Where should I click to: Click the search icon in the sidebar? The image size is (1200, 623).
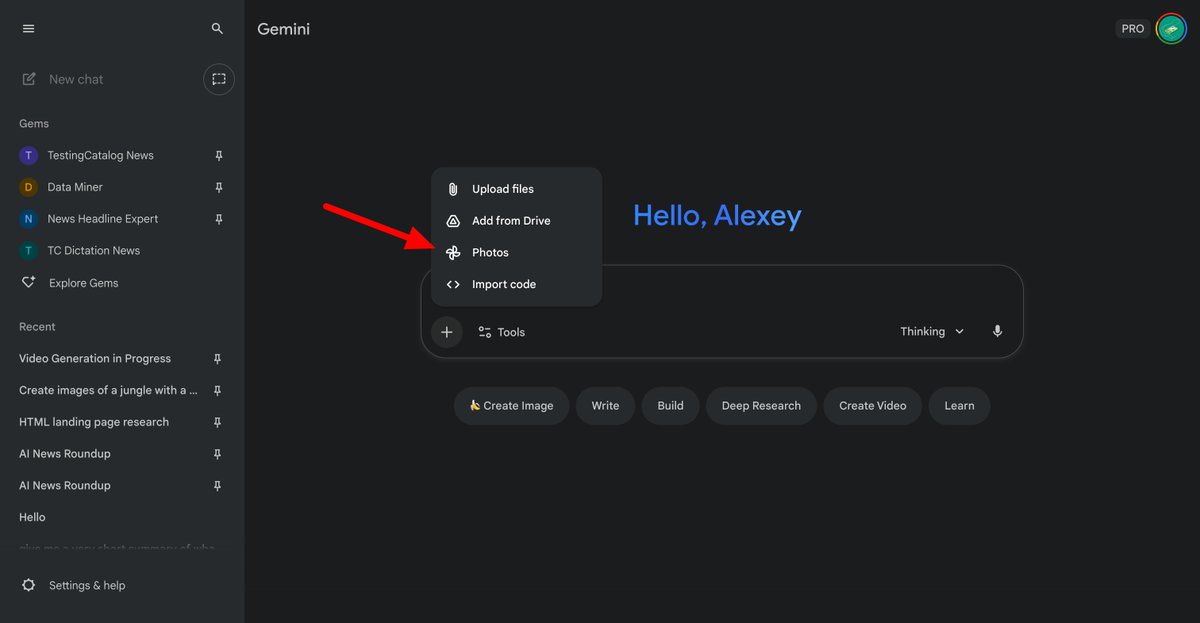217,28
